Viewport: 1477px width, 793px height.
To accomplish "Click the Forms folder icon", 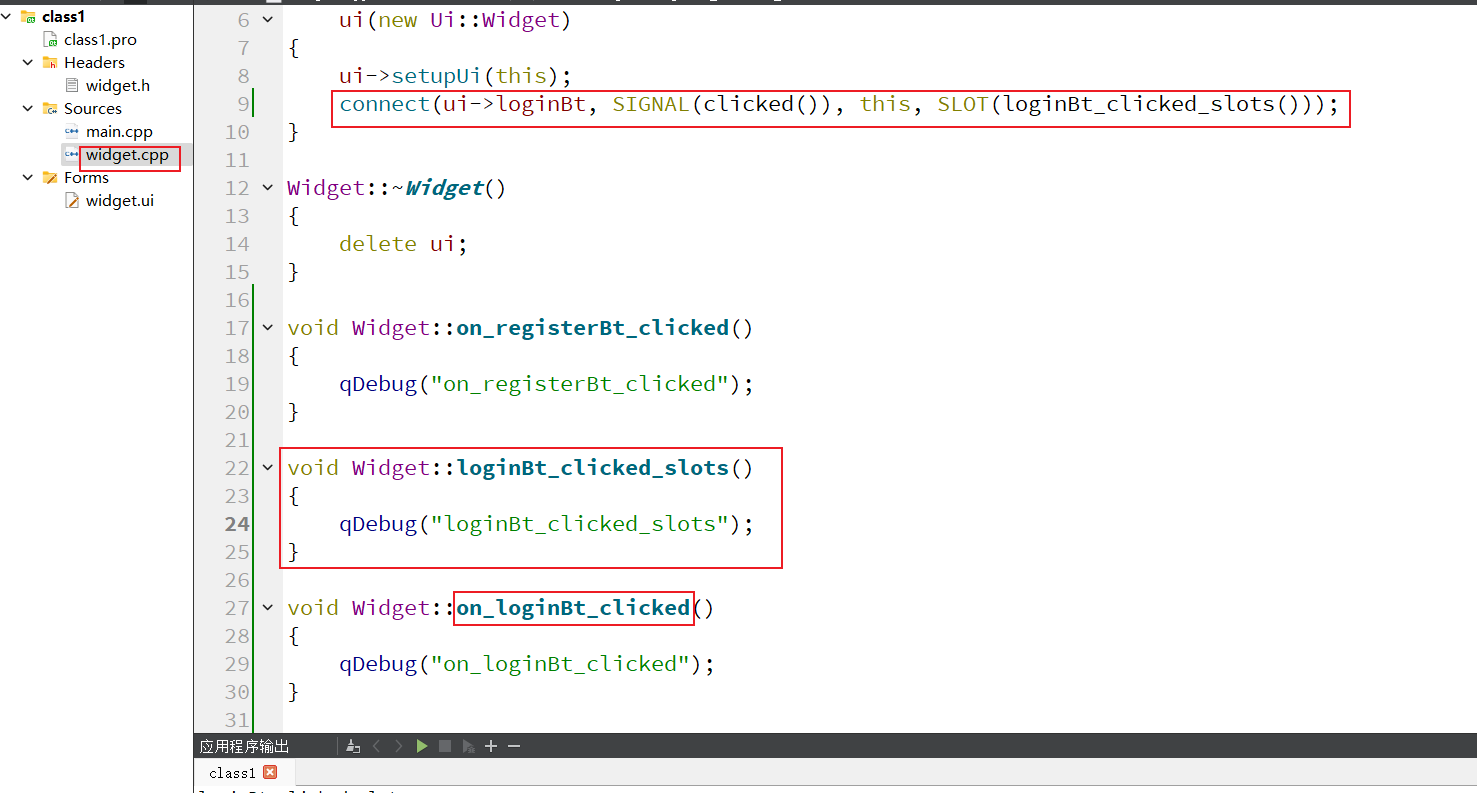I will point(50,178).
